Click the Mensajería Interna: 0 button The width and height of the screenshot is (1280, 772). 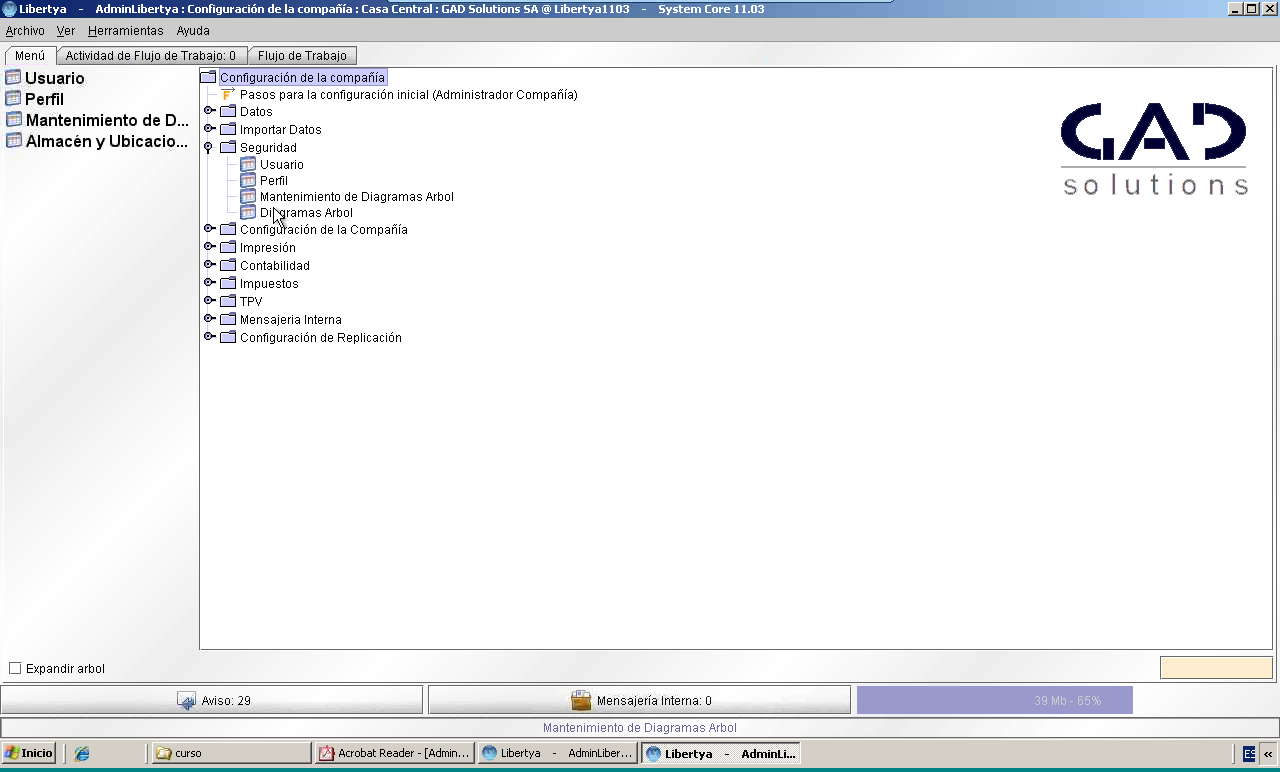click(640, 700)
